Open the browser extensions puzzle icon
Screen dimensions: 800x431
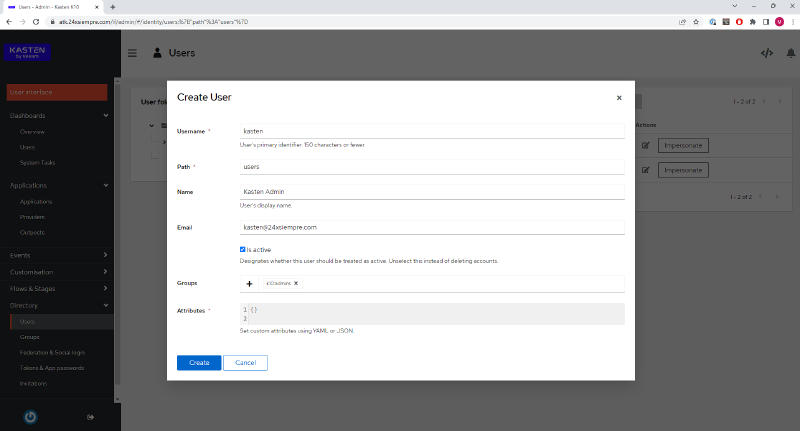(753, 22)
